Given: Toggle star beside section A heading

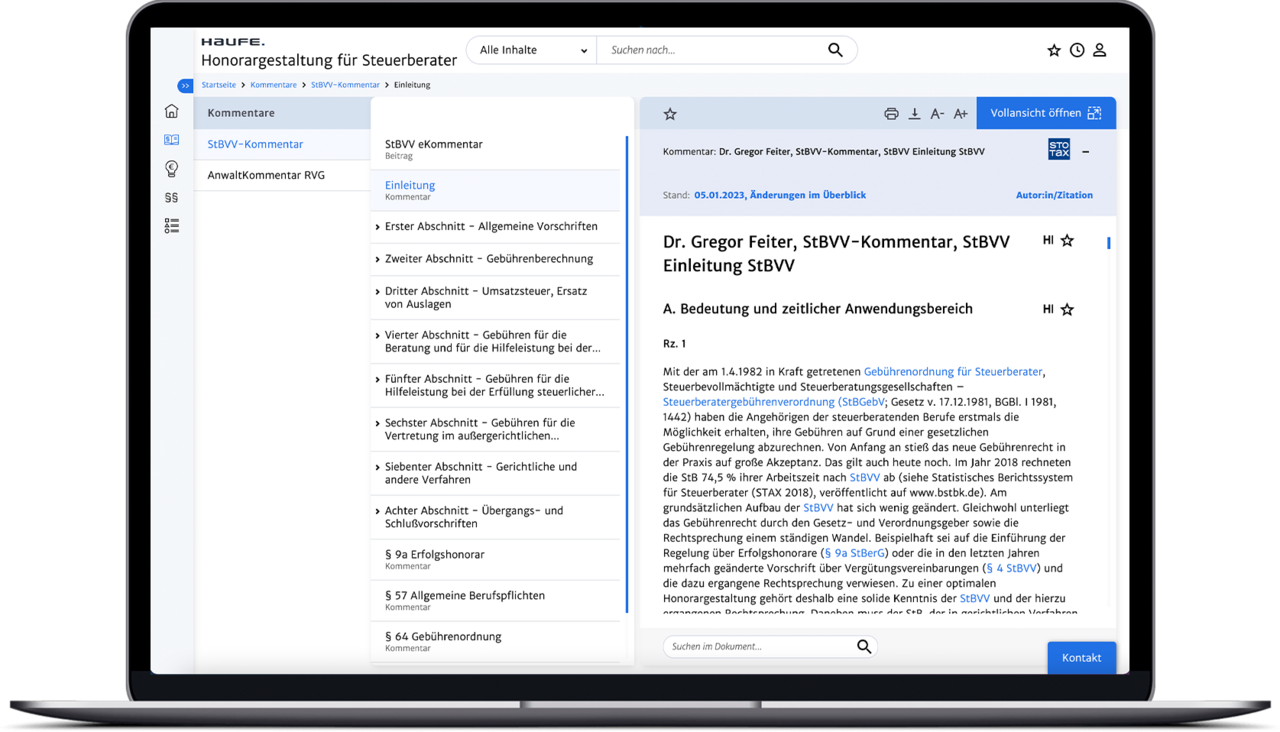Looking at the screenshot, I should tap(1067, 310).
